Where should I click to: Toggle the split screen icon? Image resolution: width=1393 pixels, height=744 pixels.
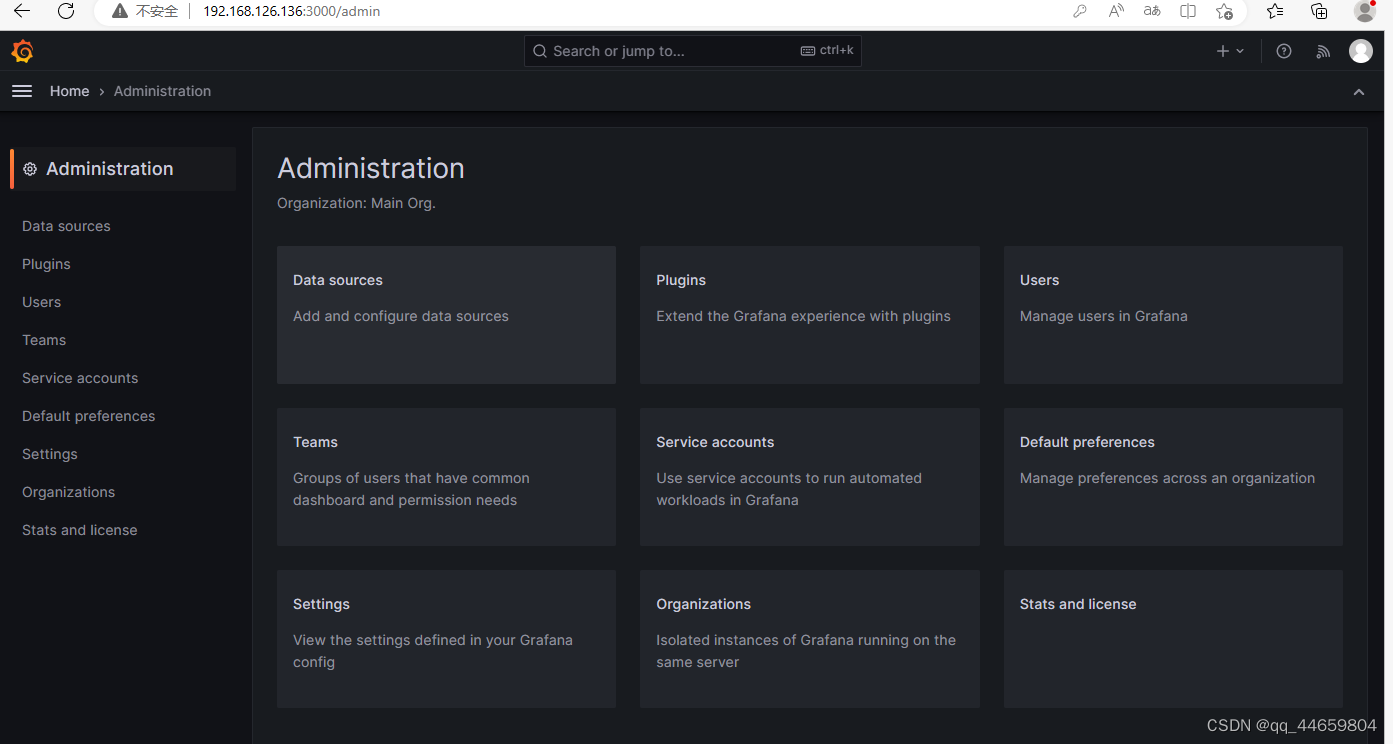(x=1188, y=11)
